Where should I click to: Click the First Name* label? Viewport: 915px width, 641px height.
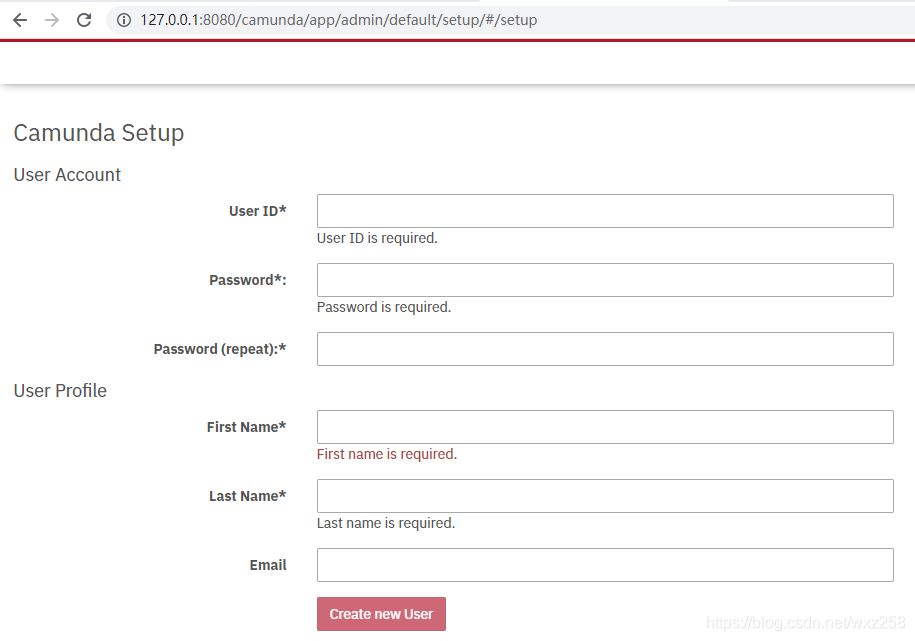point(246,427)
